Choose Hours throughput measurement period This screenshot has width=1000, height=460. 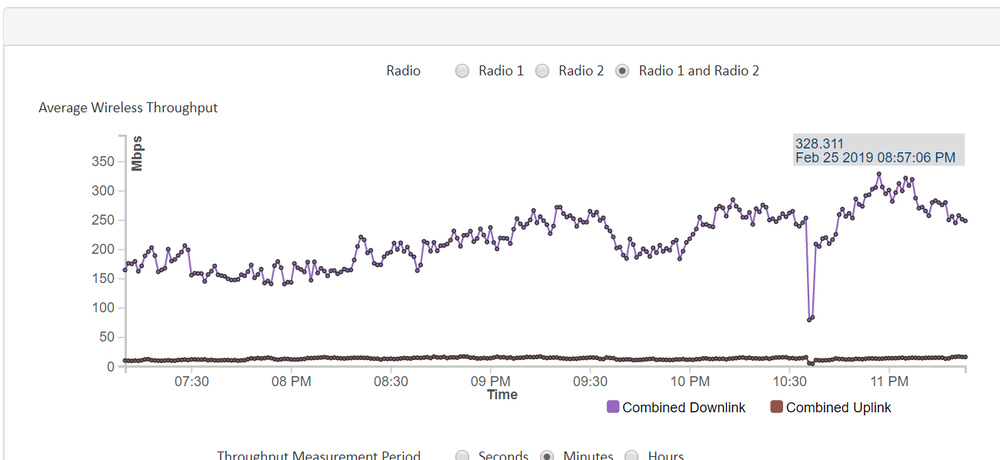click(631, 456)
